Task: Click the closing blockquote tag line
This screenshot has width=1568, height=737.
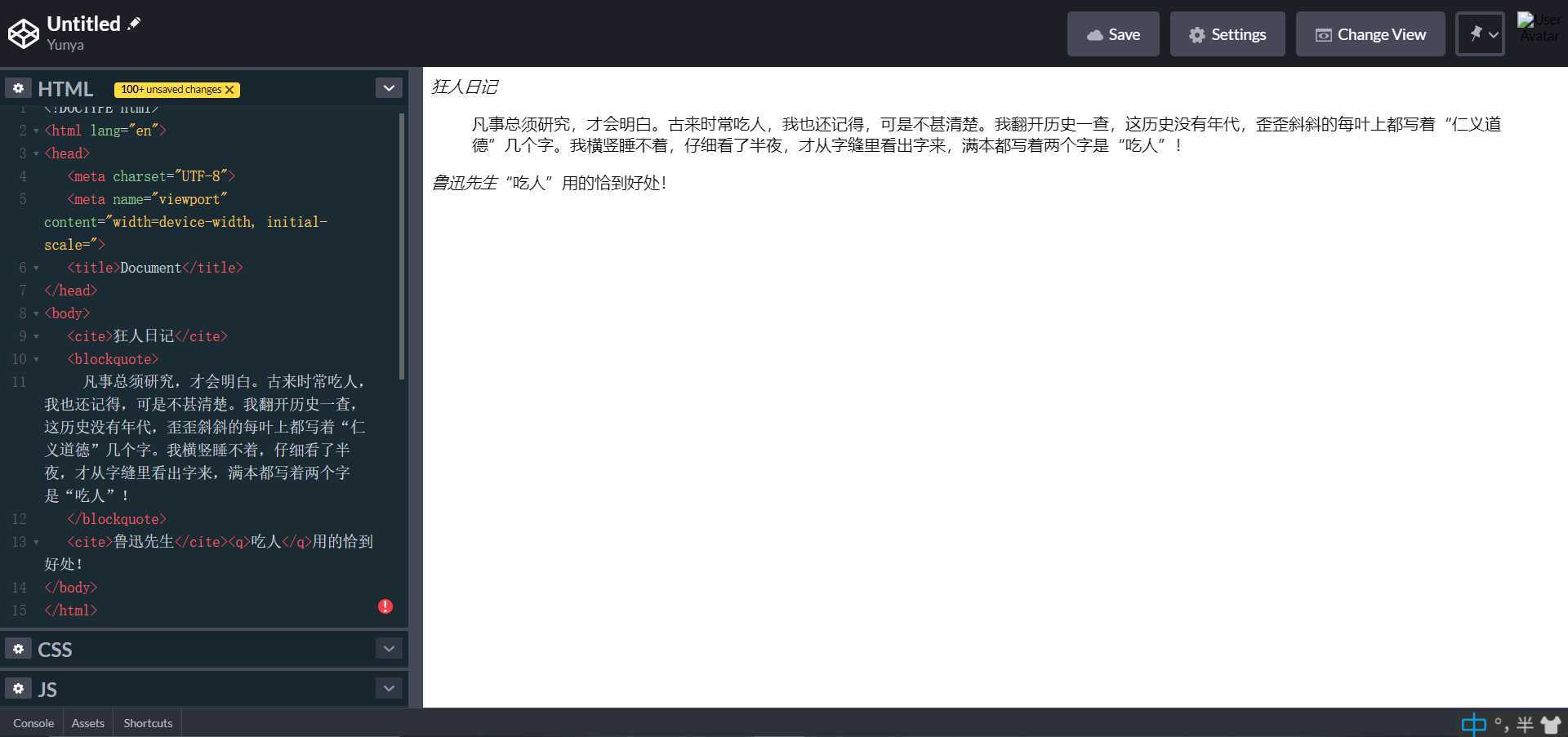Action: (x=117, y=519)
